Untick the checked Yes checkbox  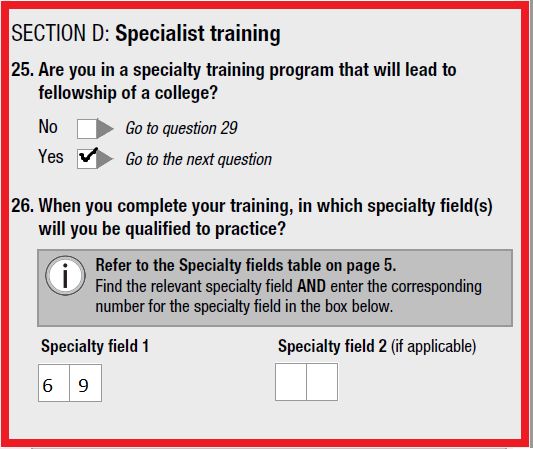pos(87,159)
